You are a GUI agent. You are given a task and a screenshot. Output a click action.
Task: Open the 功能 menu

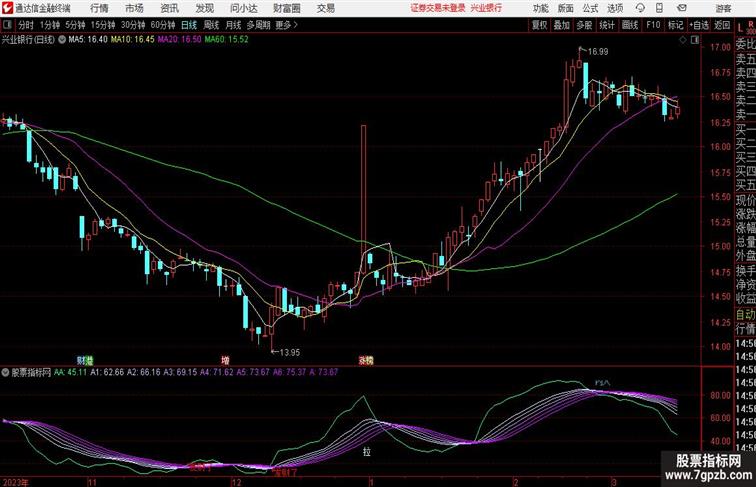pyautogui.click(x=540, y=8)
